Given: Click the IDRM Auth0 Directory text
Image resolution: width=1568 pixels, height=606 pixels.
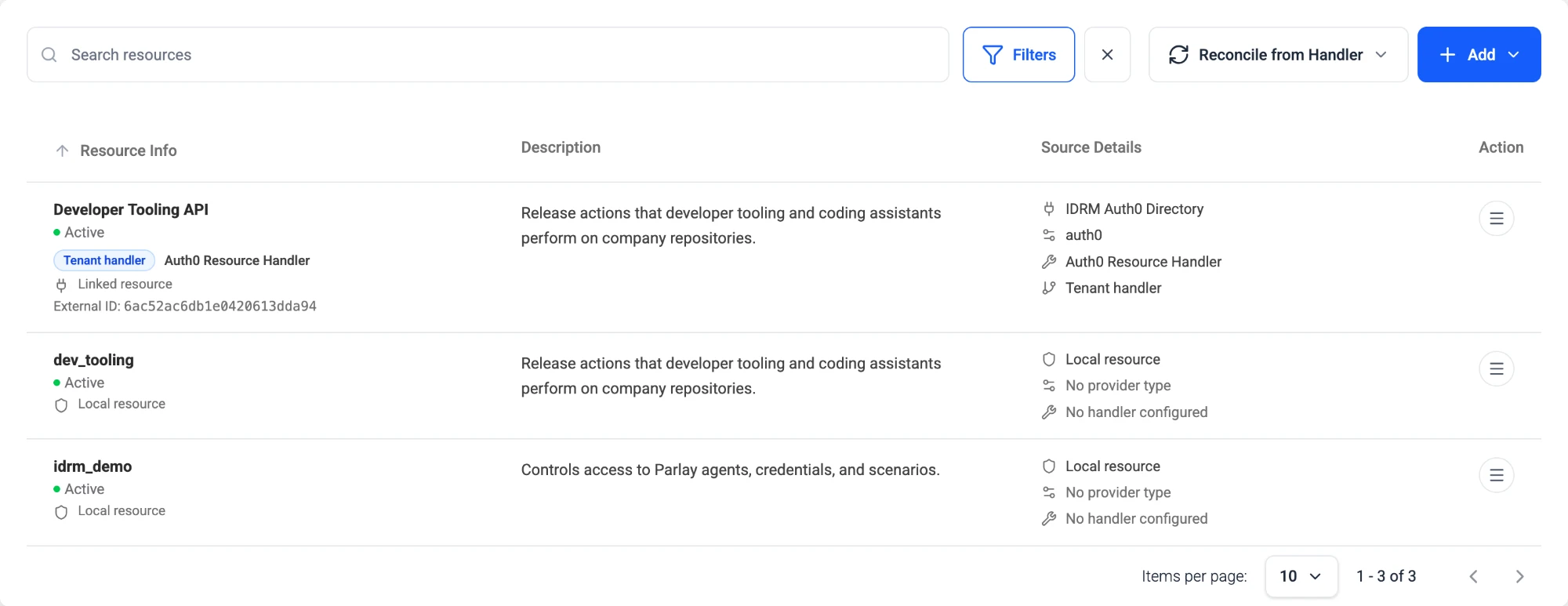Looking at the screenshot, I should tap(1134, 209).
